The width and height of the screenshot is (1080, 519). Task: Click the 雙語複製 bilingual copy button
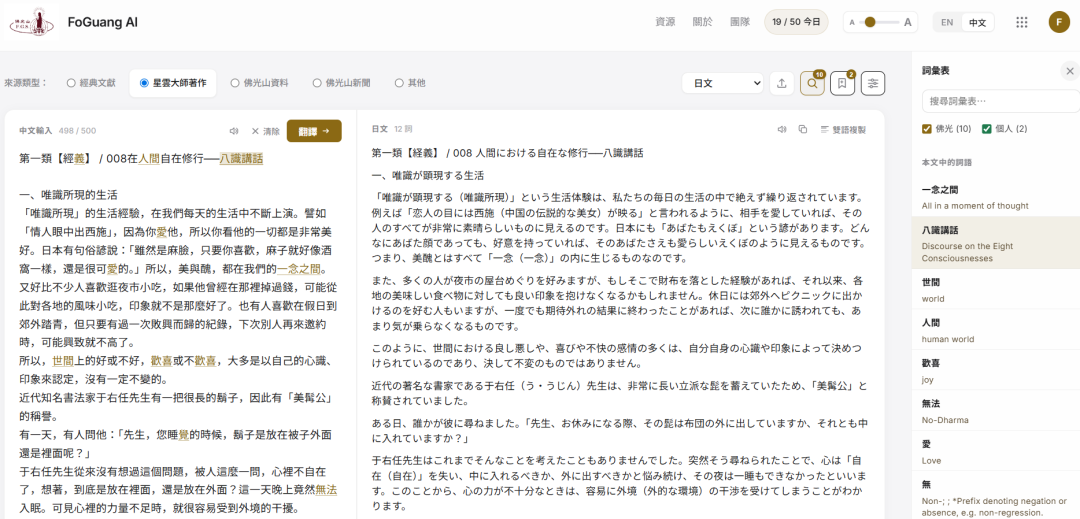[843, 129]
